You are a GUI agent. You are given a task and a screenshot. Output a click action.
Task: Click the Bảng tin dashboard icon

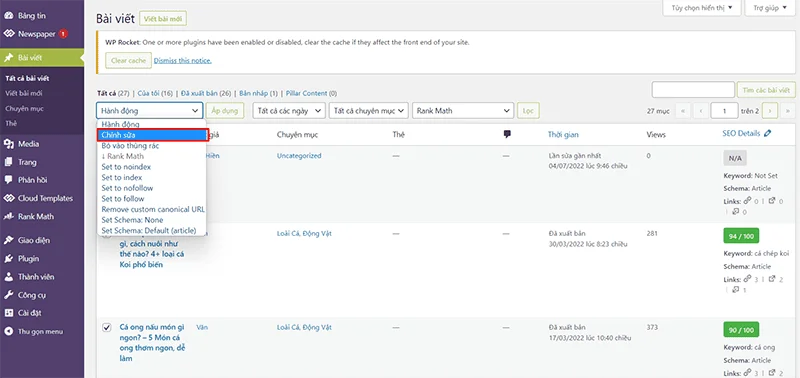[8, 16]
